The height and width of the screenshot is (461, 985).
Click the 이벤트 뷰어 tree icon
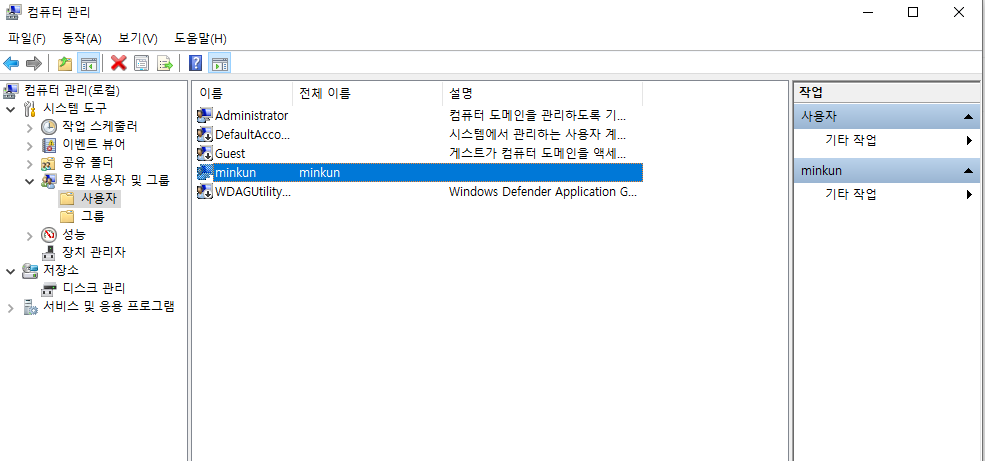pos(48,145)
